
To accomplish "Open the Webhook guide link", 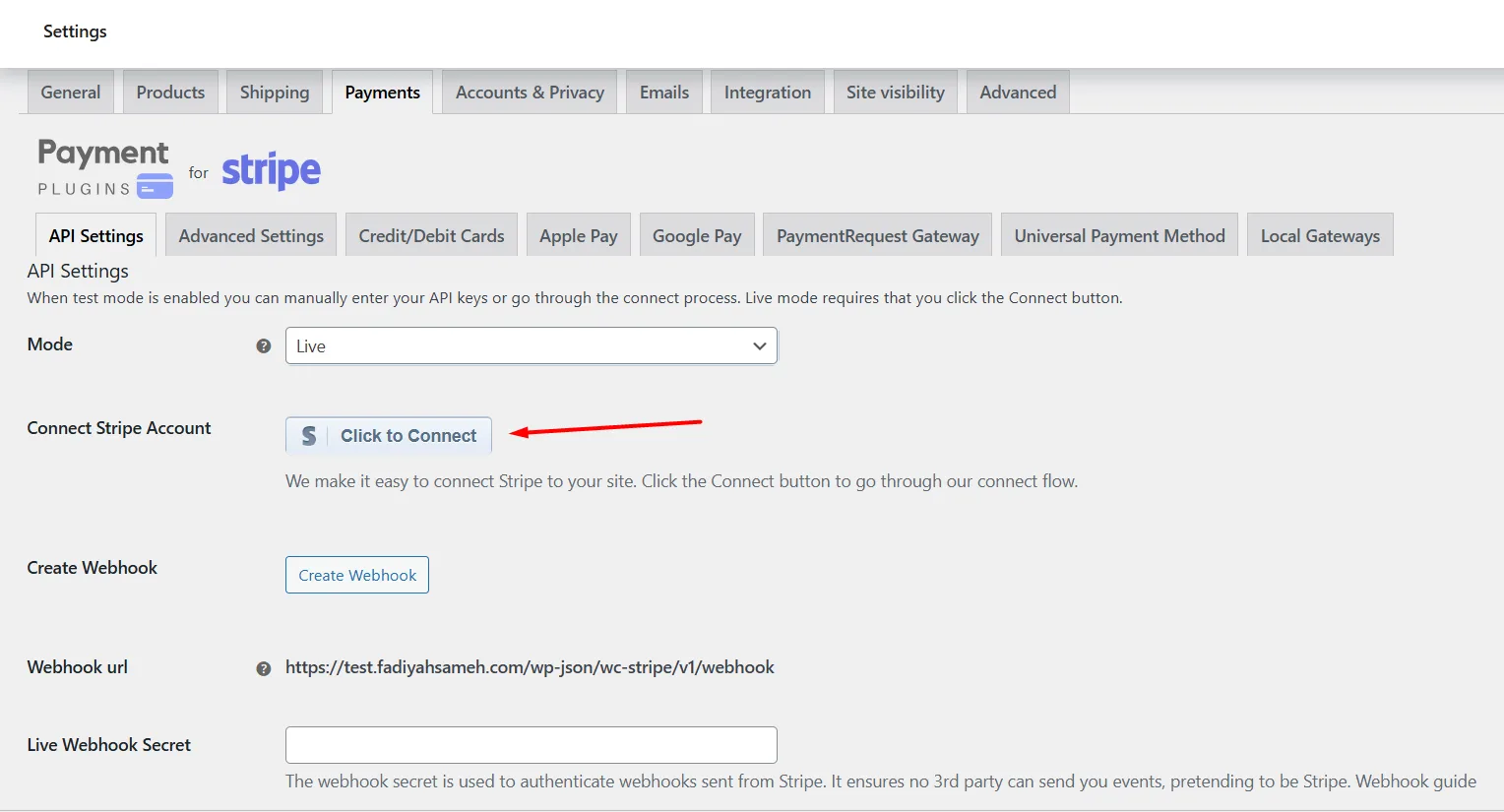I will (x=1415, y=781).
